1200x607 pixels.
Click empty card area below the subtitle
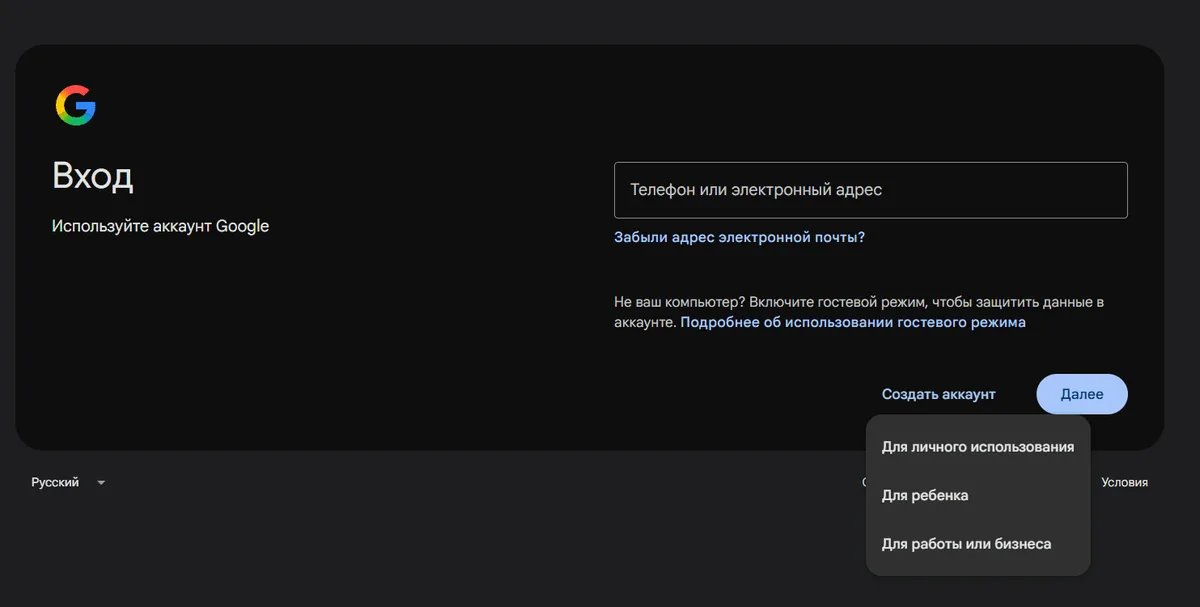click(x=300, y=340)
